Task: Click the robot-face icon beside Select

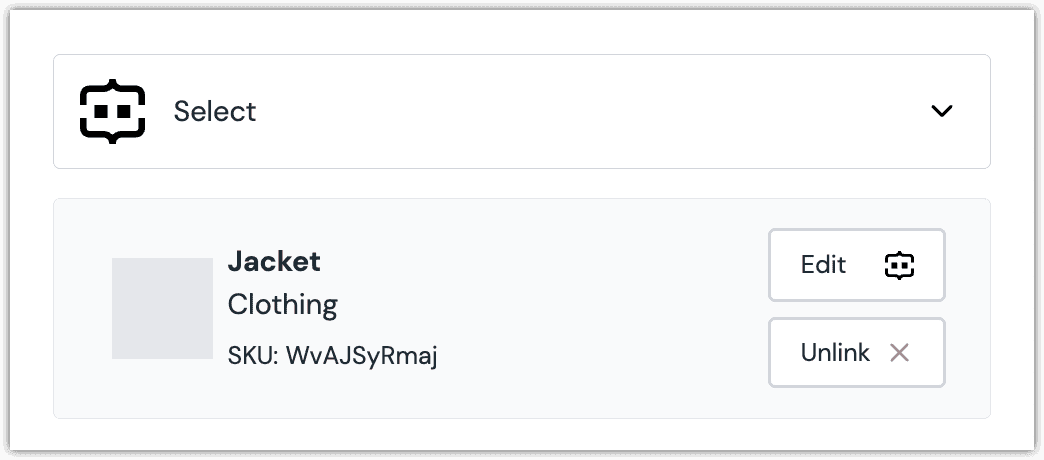Action: (112, 111)
